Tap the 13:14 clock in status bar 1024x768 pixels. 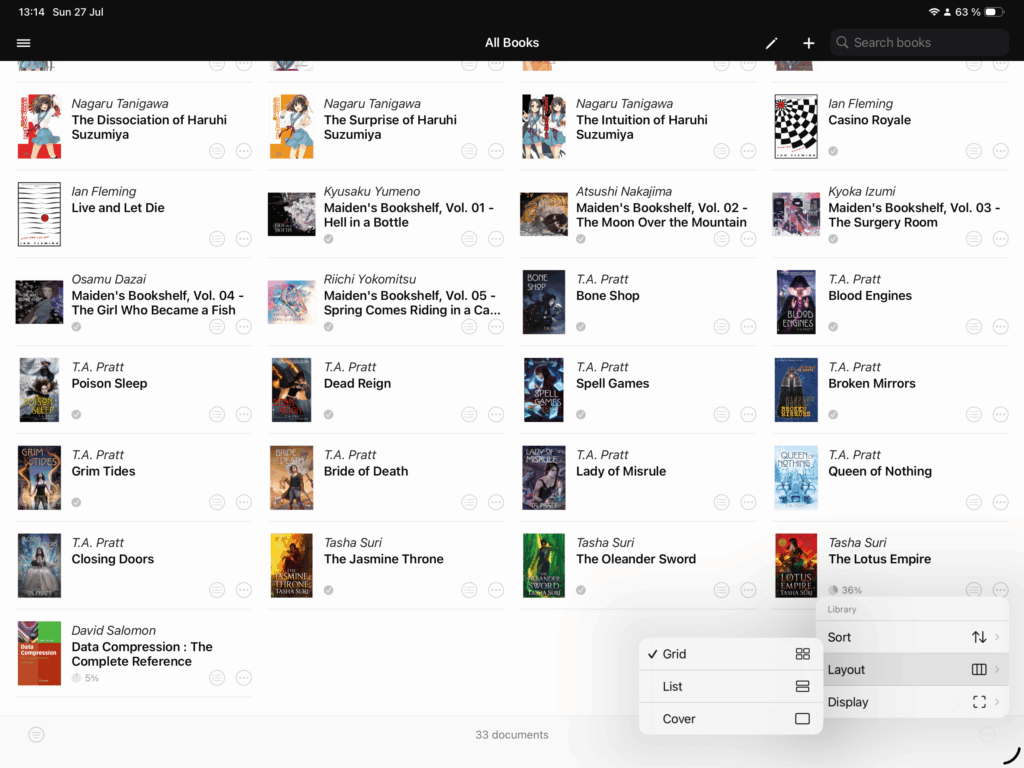[x=31, y=12]
